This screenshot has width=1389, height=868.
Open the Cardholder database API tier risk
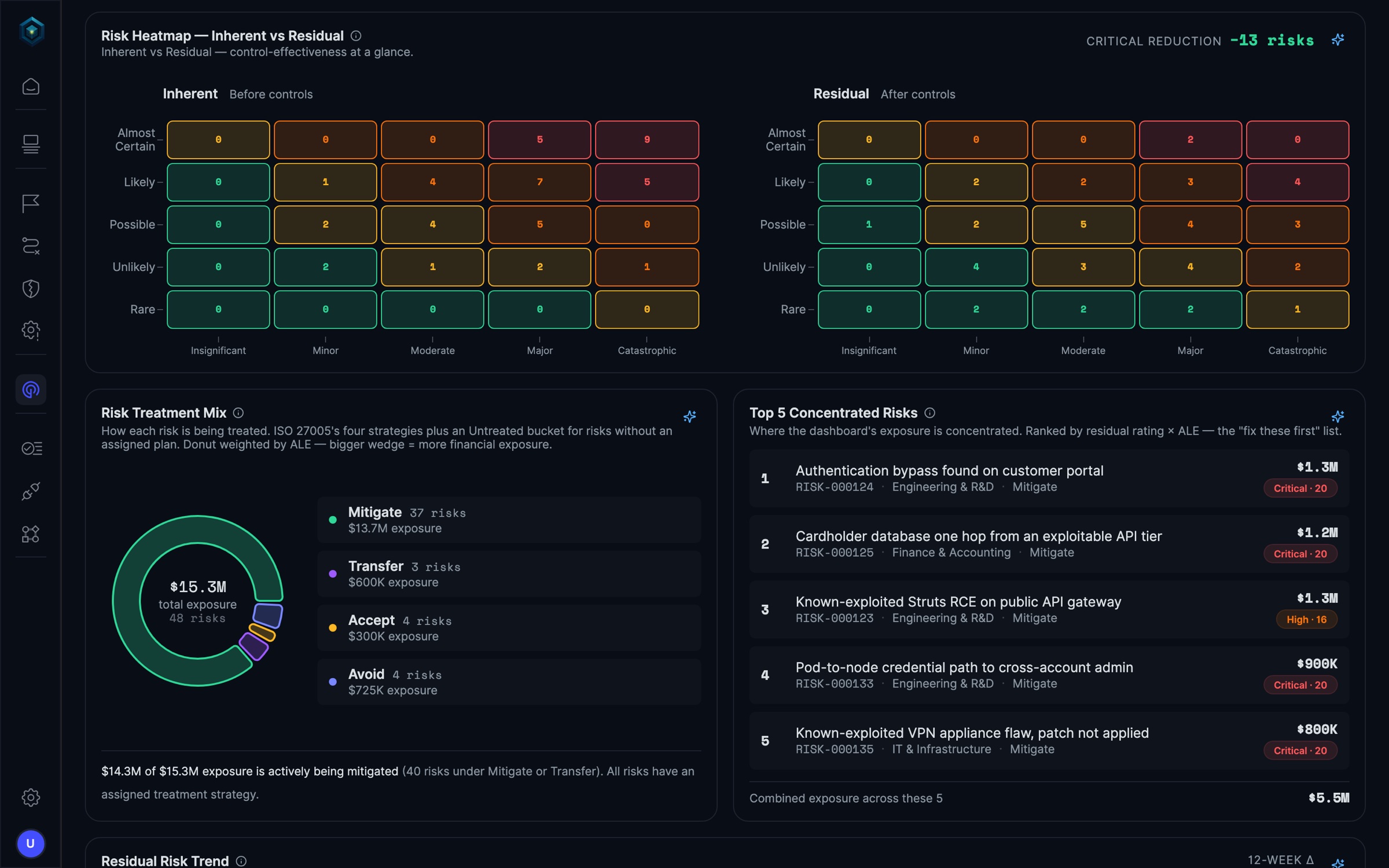pyautogui.click(x=1049, y=544)
